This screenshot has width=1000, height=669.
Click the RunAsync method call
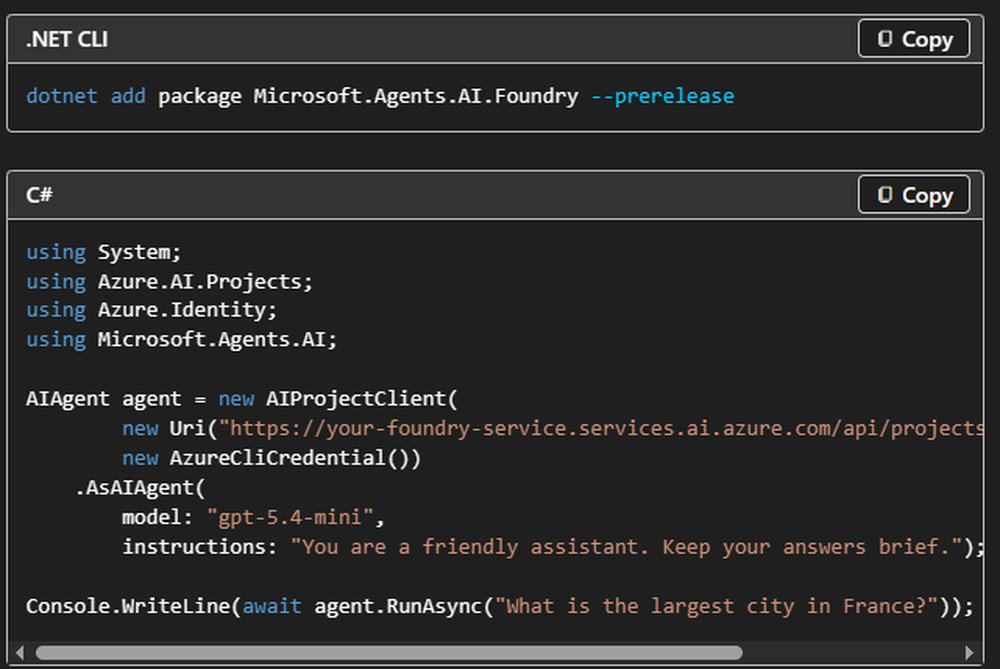[438, 606]
